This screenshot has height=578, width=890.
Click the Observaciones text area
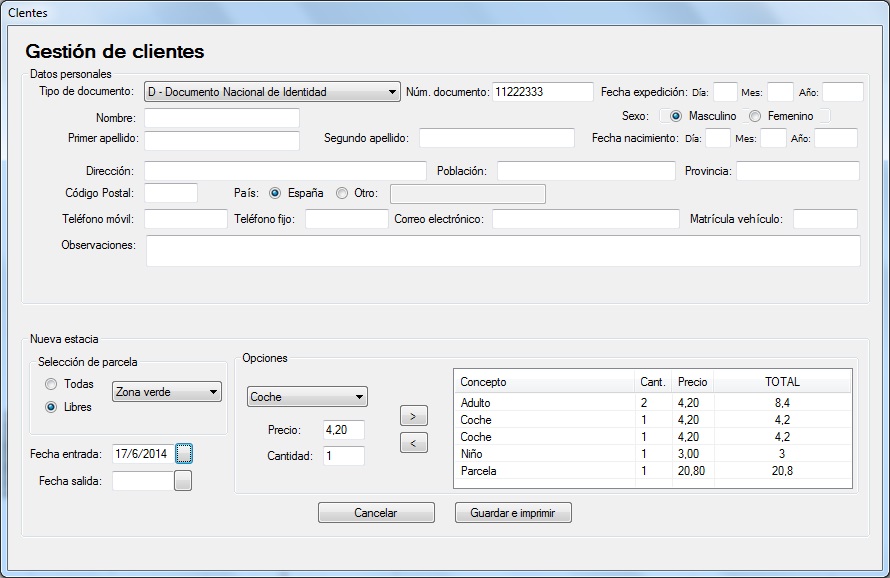pos(503,251)
